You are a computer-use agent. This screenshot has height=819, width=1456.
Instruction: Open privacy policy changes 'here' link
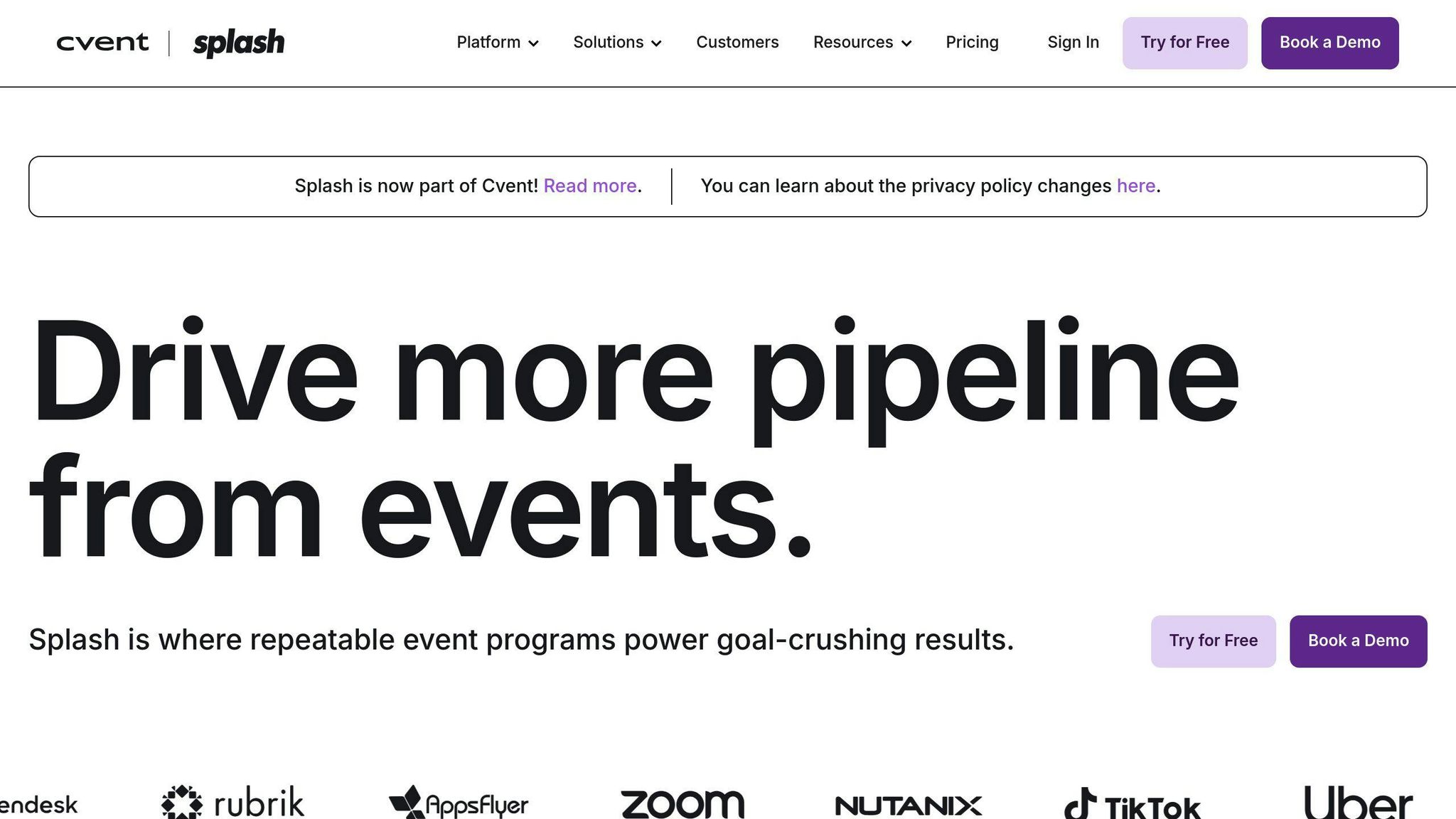coord(1135,186)
